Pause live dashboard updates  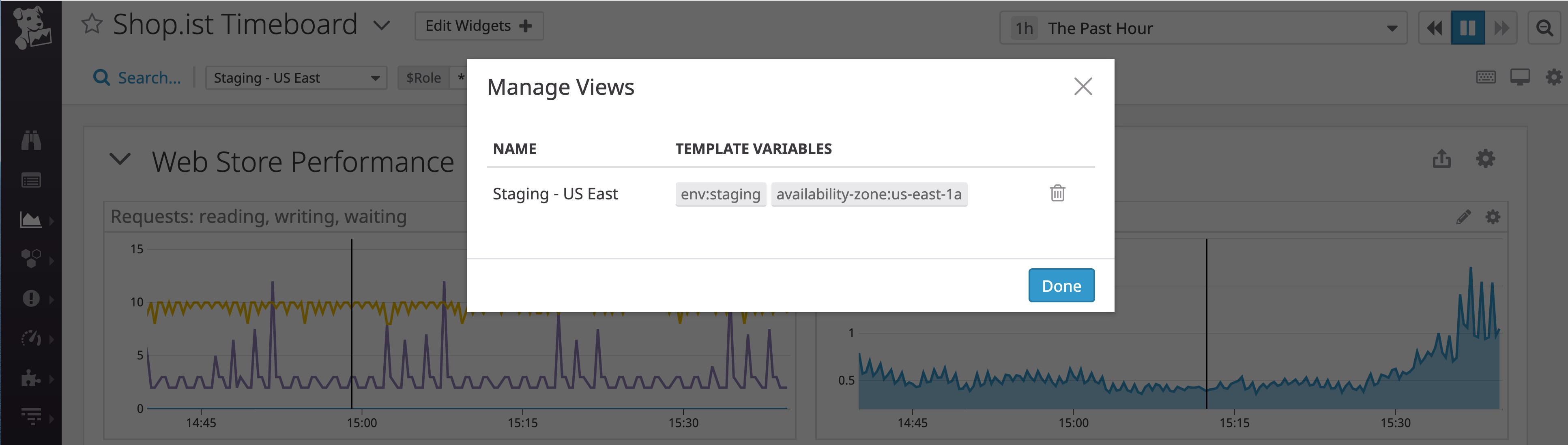(1468, 28)
